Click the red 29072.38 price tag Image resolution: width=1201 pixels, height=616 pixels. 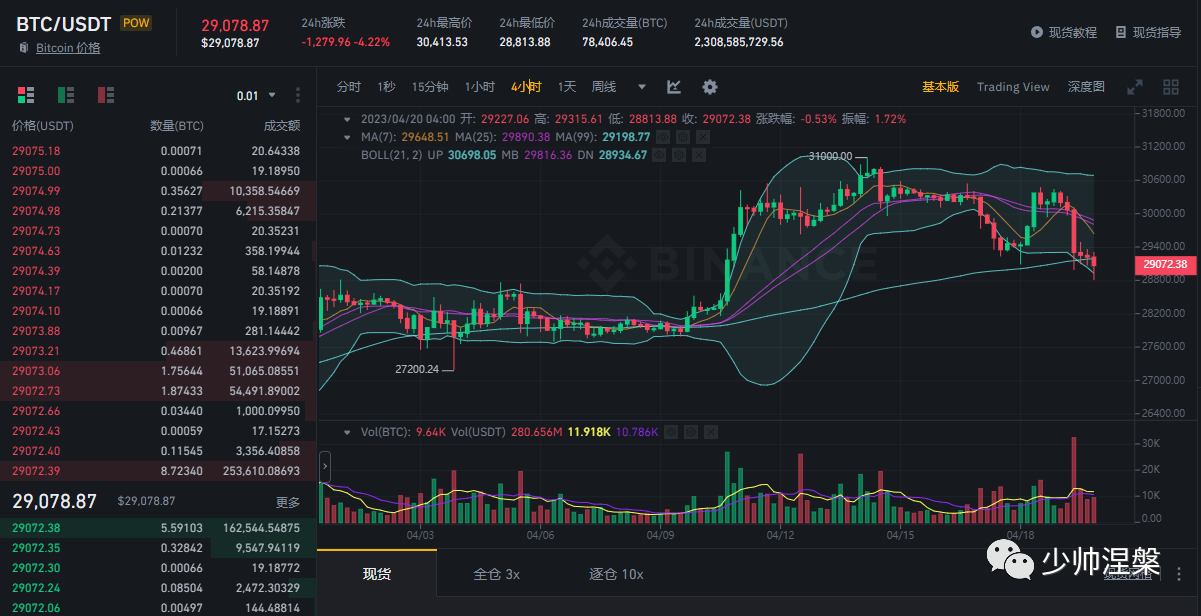[1165, 264]
